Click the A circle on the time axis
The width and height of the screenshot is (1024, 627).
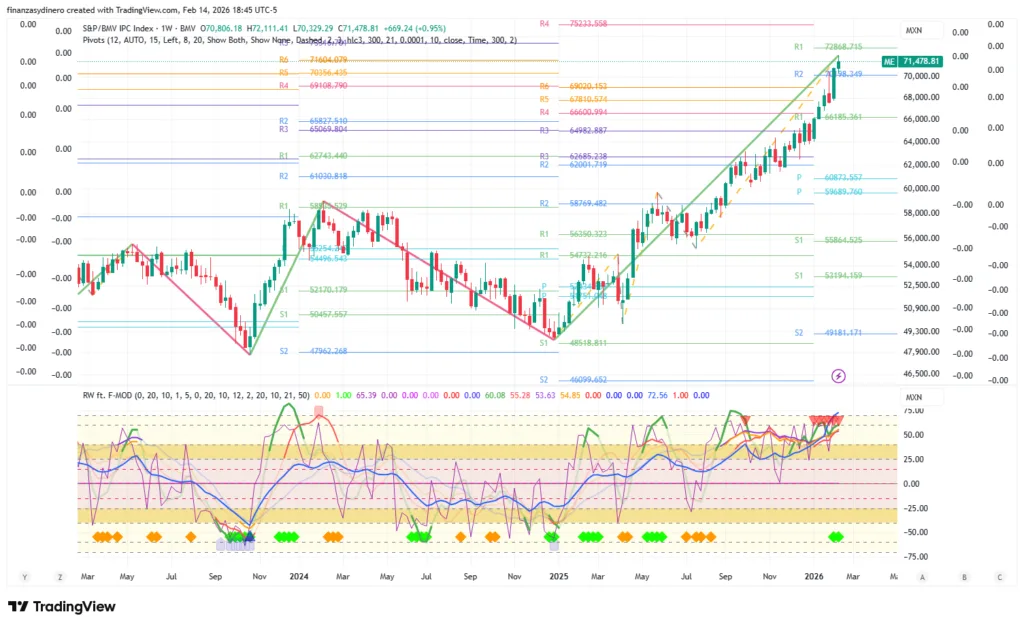coord(923,577)
